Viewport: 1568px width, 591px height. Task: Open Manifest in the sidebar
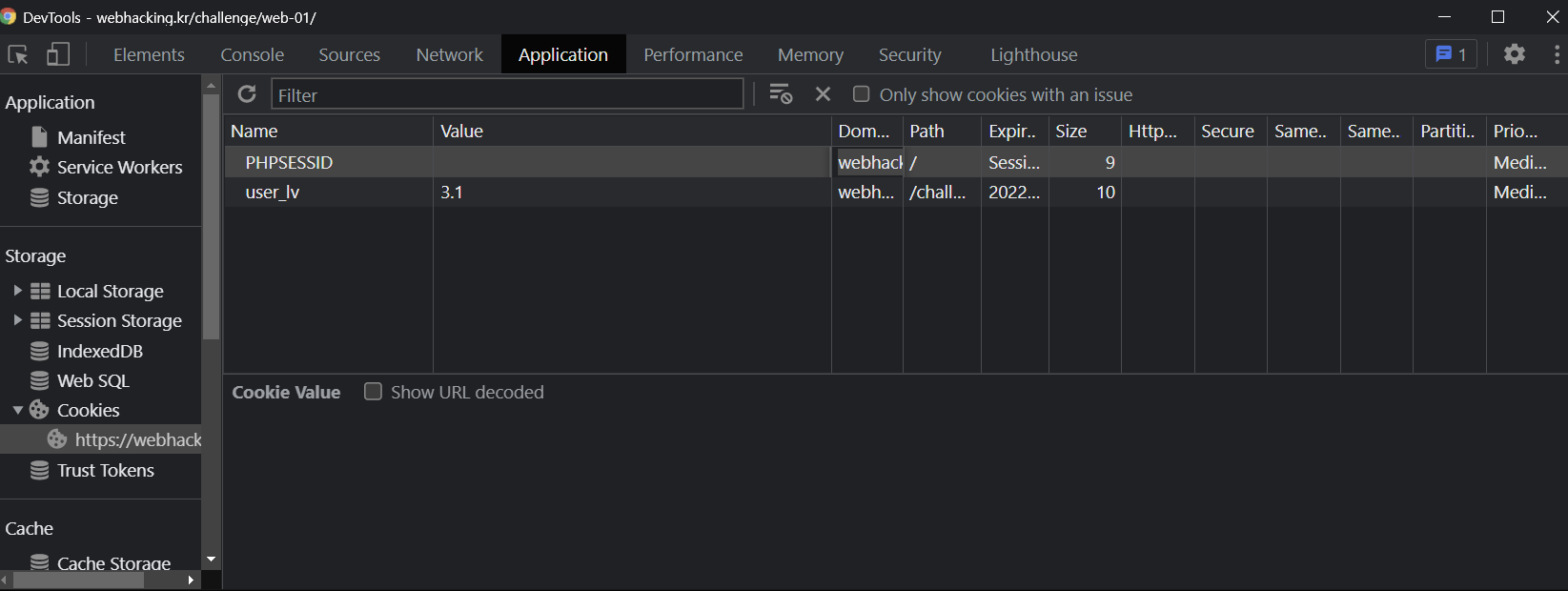point(91,137)
